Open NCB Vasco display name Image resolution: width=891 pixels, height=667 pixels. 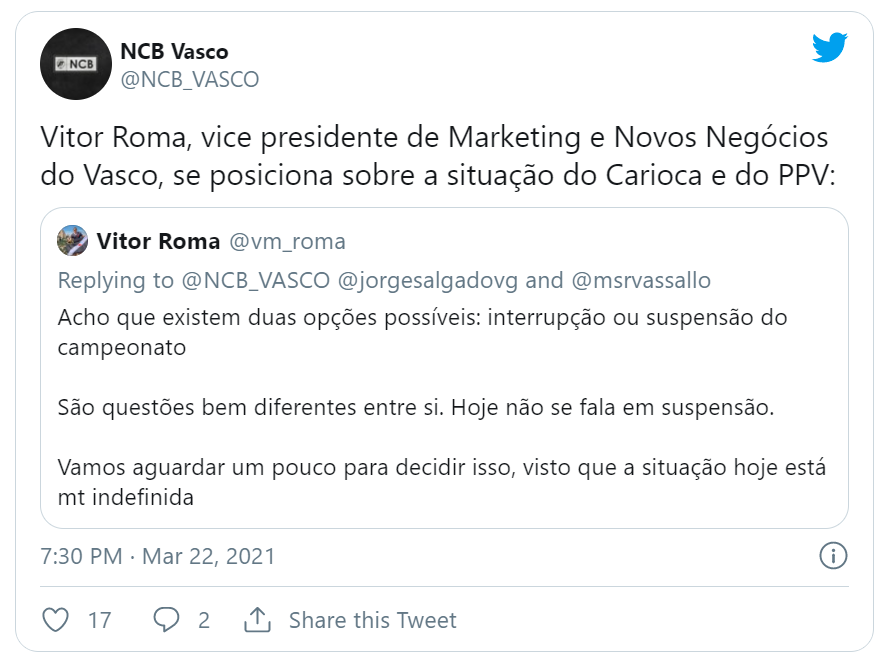174,51
